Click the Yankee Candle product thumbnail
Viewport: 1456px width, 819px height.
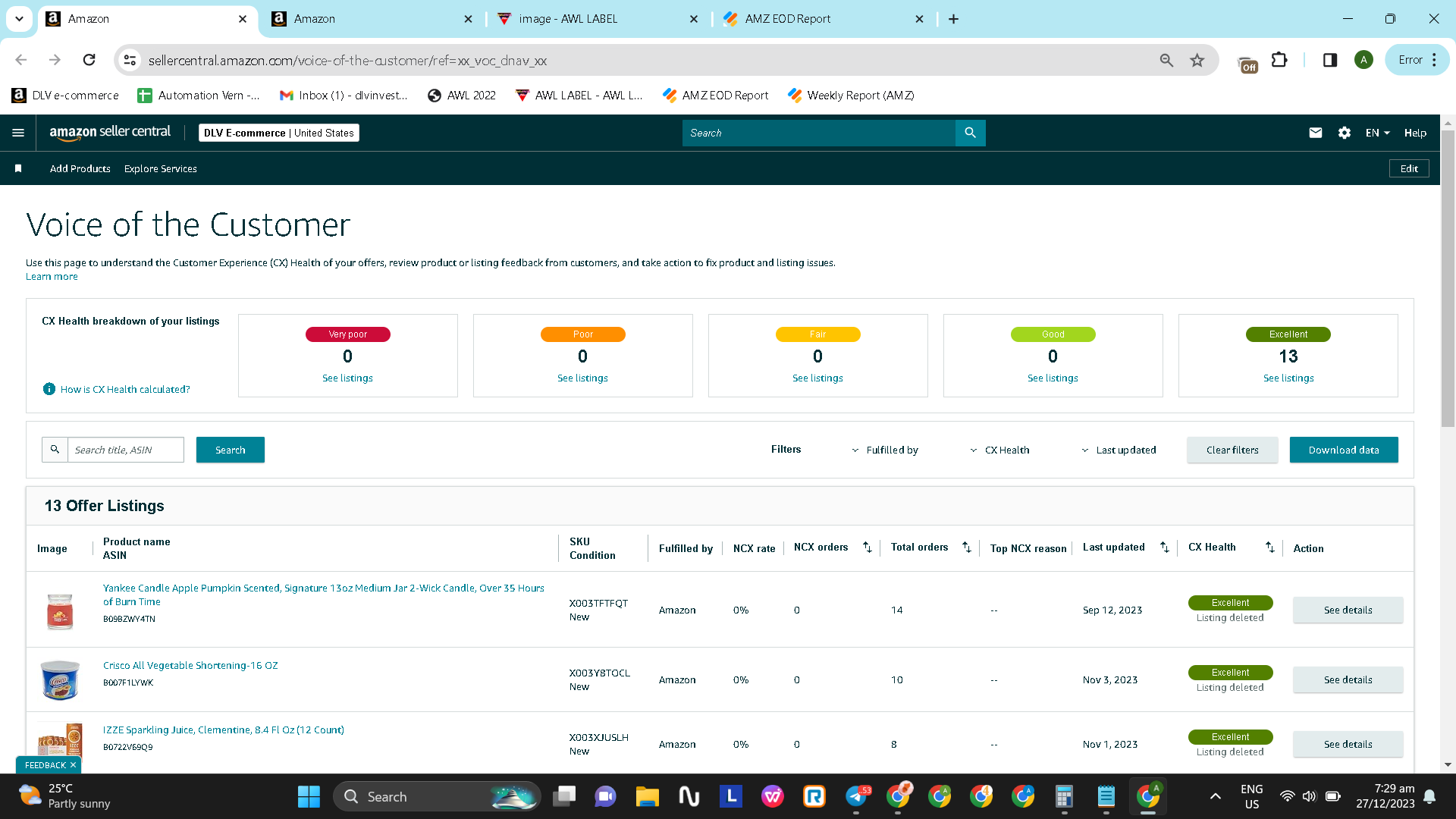[60, 610]
